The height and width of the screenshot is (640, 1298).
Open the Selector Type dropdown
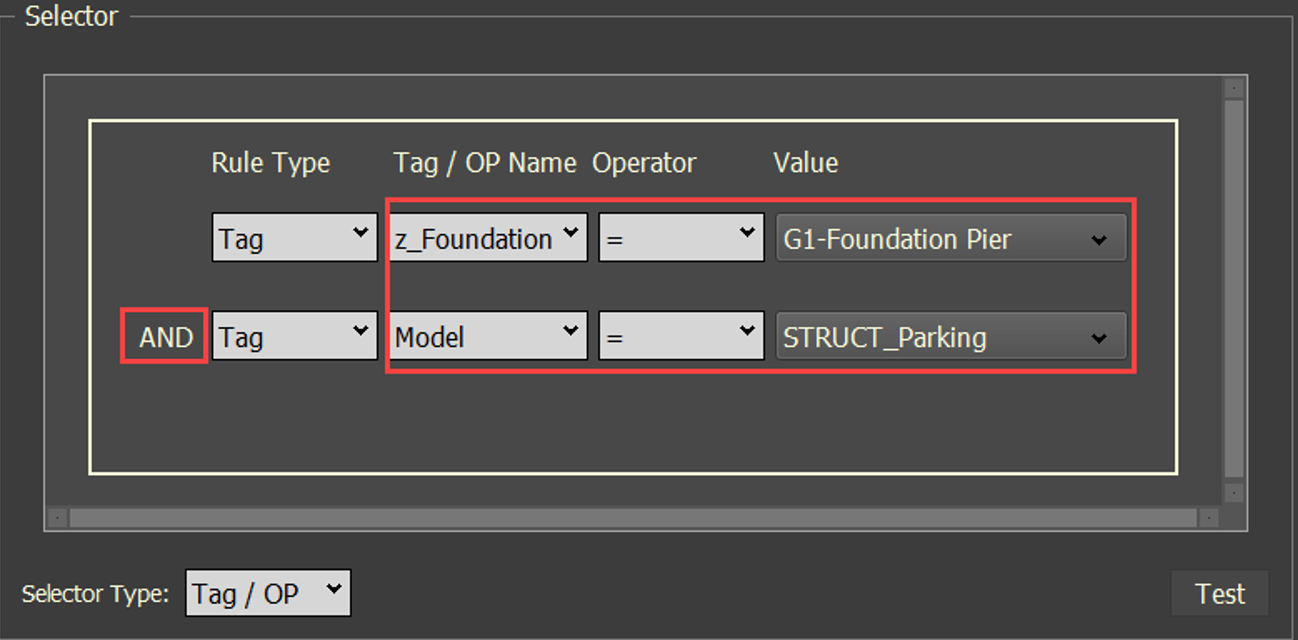(268, 593)
